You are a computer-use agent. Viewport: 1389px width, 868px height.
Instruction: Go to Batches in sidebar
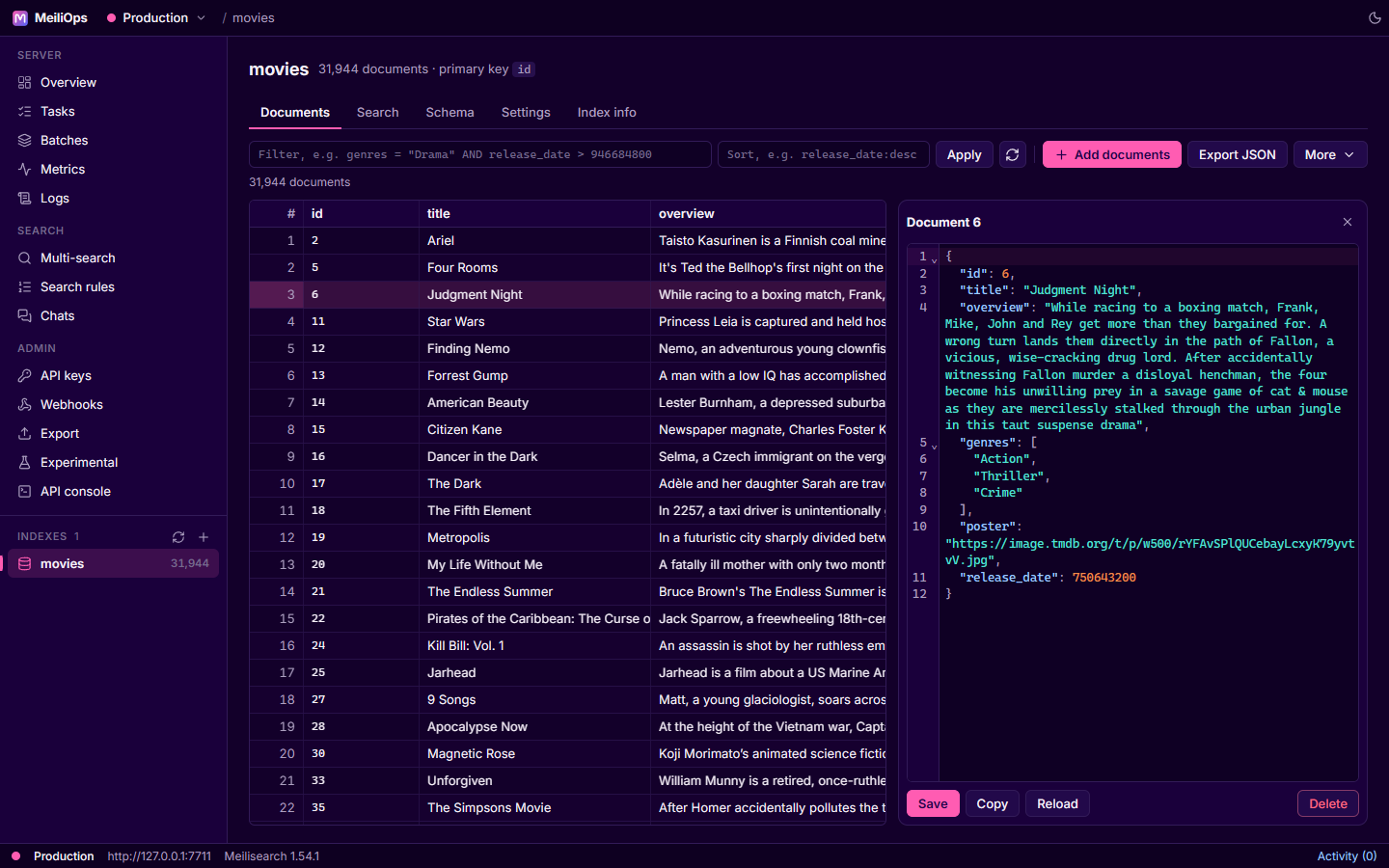[x=114, y=141]
